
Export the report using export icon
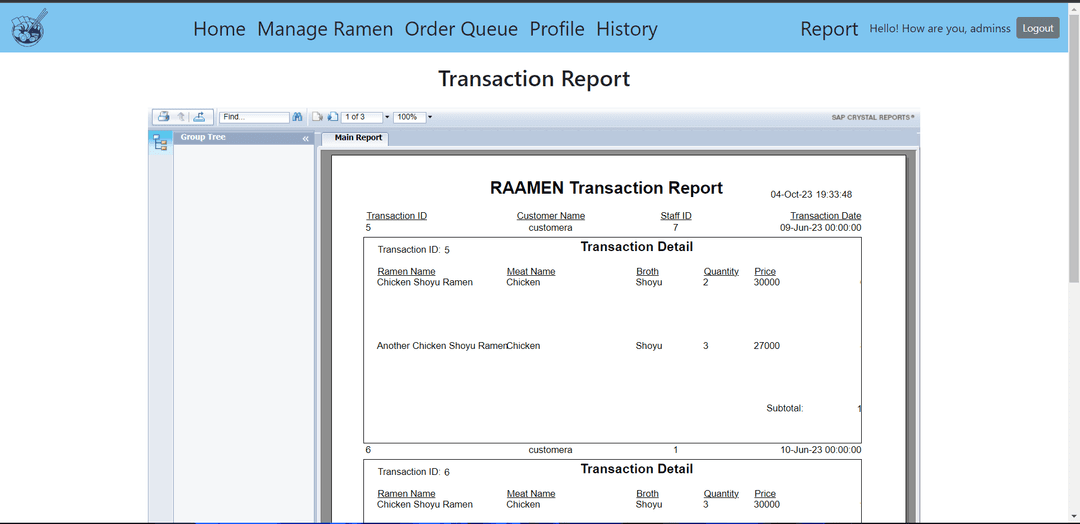199,116
